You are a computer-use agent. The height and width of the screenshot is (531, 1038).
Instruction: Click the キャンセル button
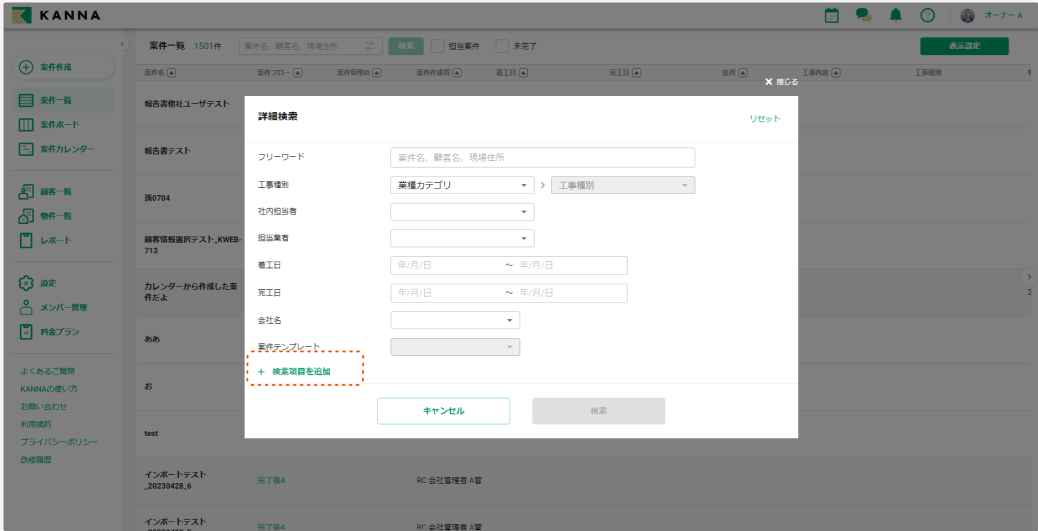click(443, 411)
